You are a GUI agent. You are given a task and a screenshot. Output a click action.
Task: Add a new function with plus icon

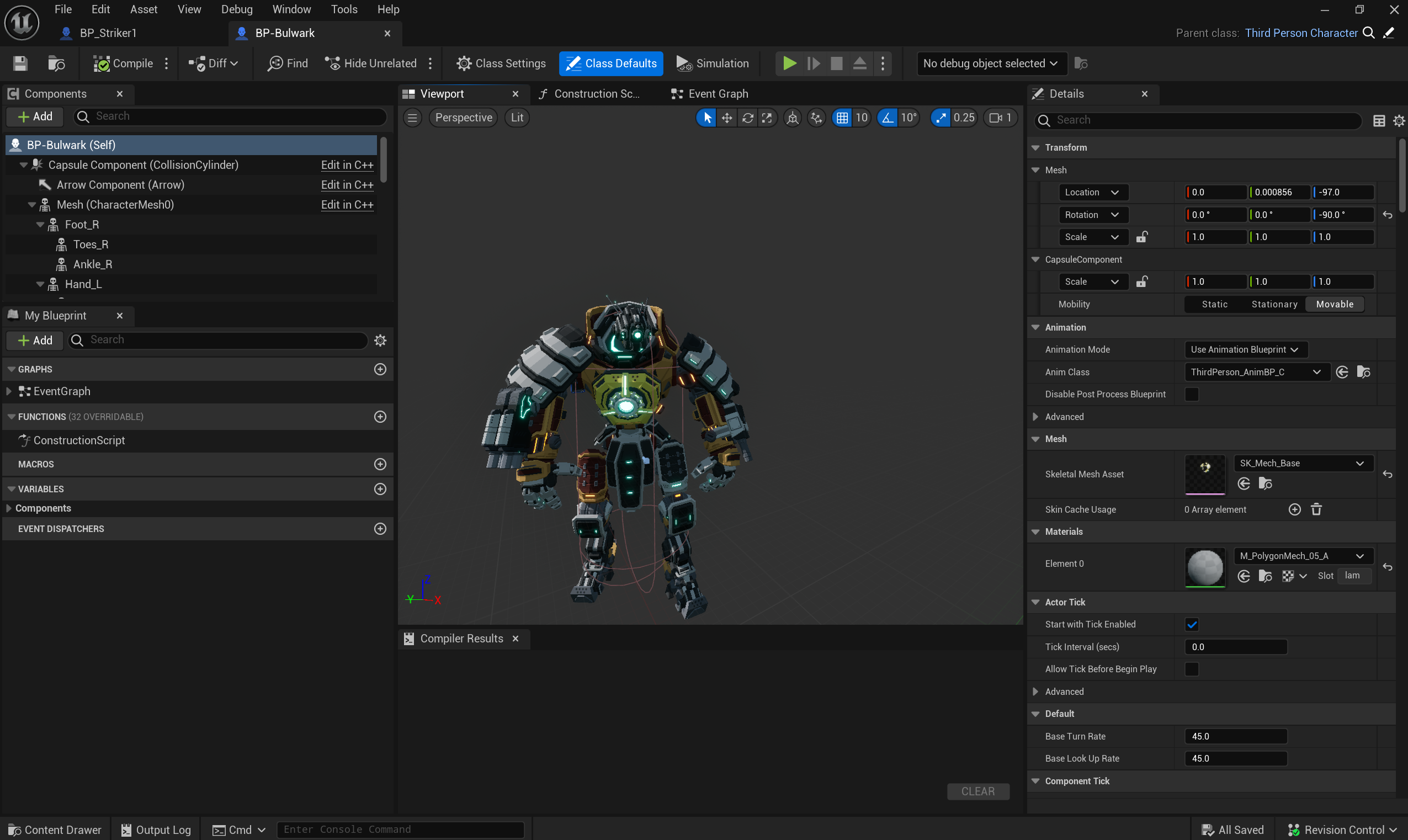click(x=380, y=417)
